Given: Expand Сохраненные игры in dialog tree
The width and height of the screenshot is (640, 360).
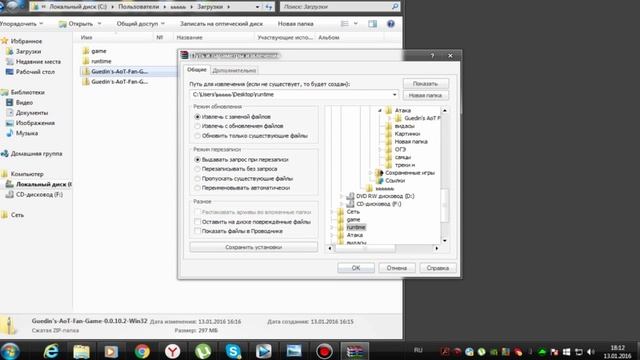Looking at the screenshot, I should 371,173.
